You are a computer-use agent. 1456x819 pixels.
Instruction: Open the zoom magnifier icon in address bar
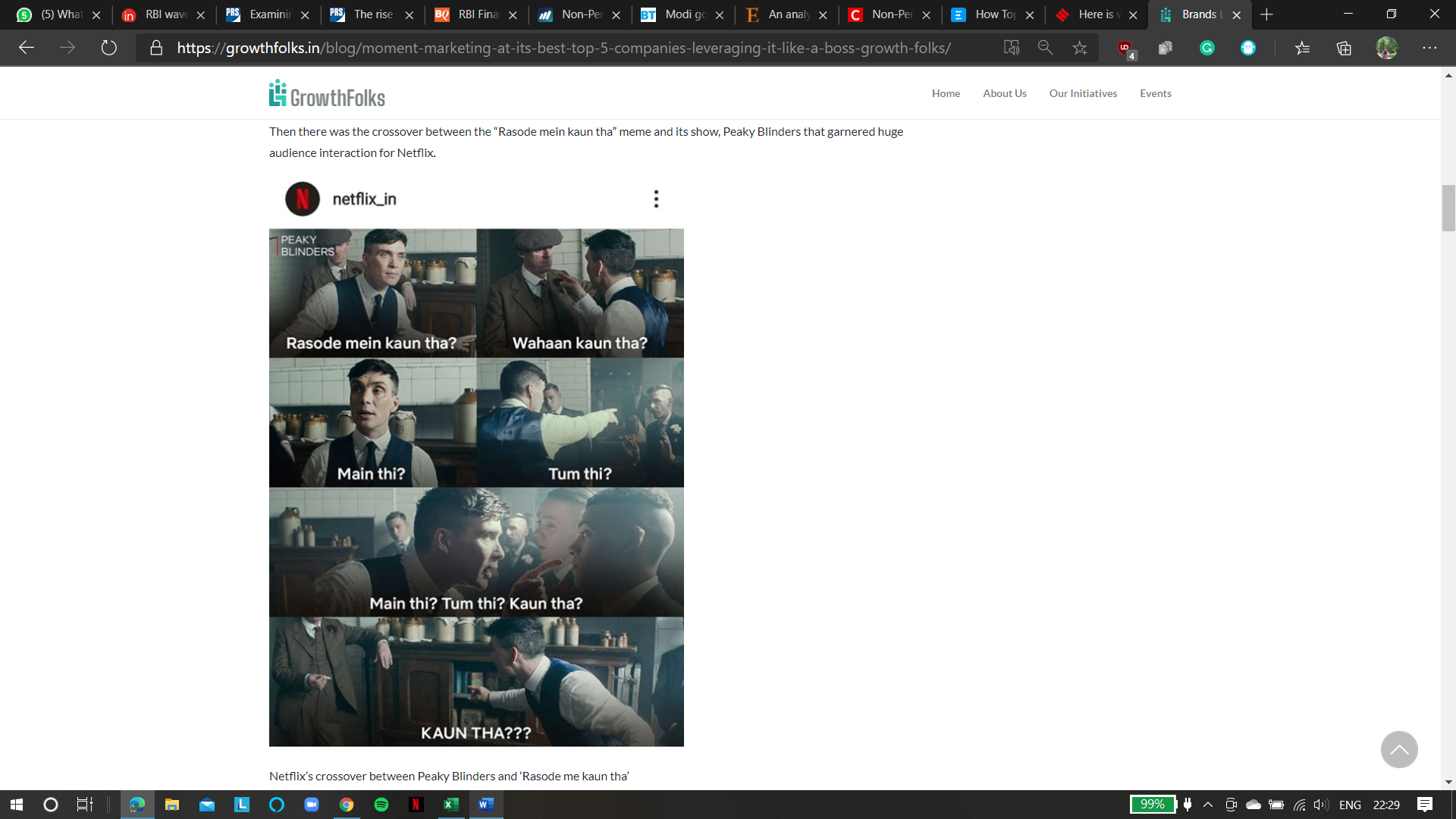tap(1045, 48)
